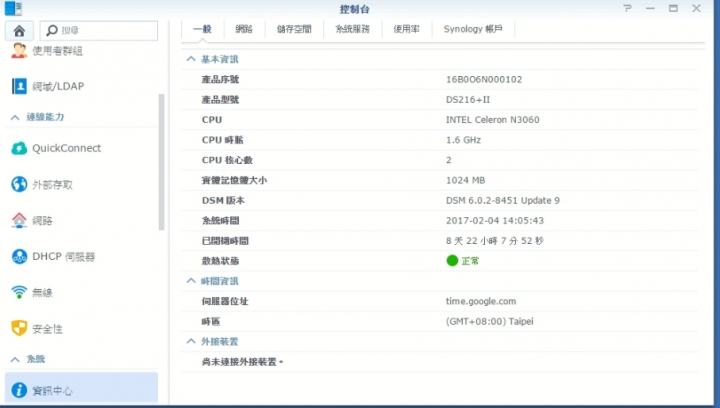The image size is (720, 408).
Task: Click DSM 6.0.2-8451 Update 9 text
Action: click(x=503, y=201)
